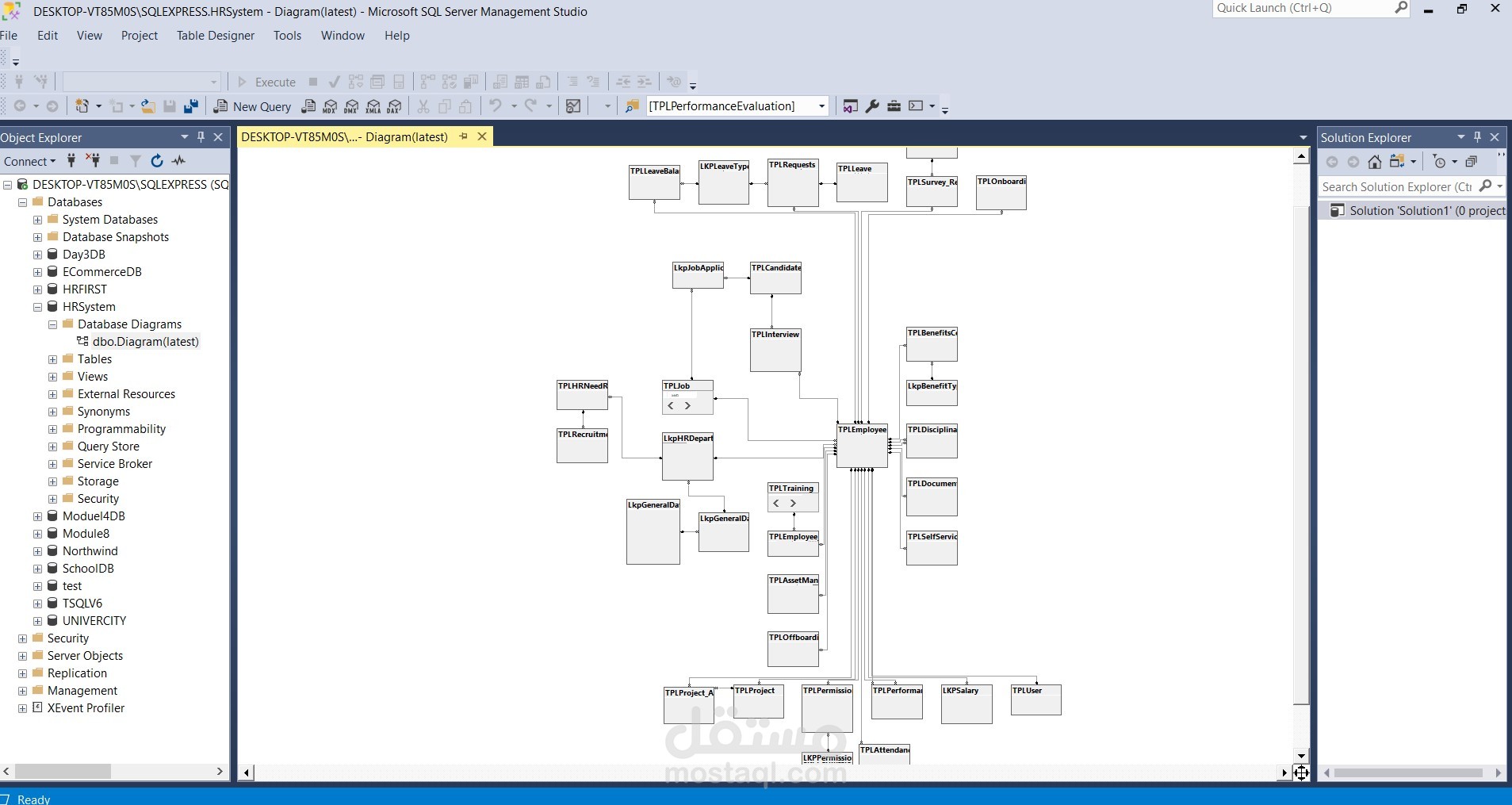Image resolution: width=1512 pixels, height=805 pixels.
Task: Click the Open File folder icon
Action: click(x=147, y=106)
